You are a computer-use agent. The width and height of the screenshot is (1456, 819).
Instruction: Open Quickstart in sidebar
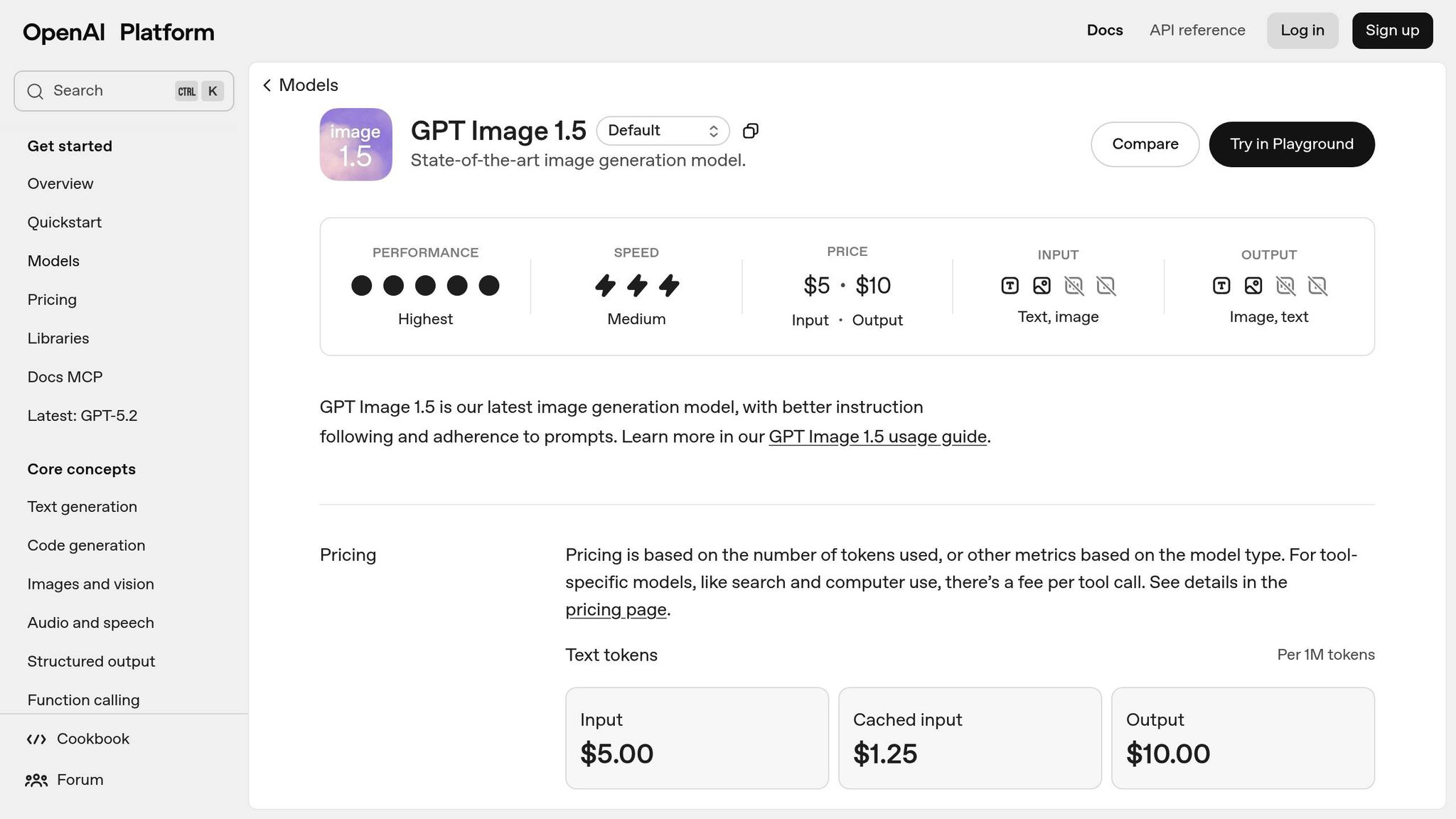tap(65, 223)
